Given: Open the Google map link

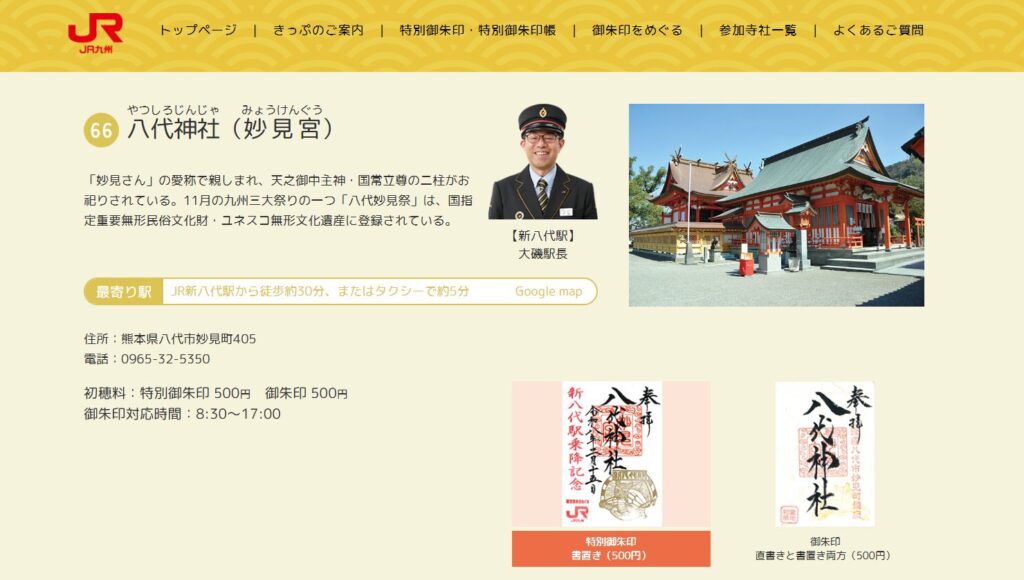Looking at the screenshot, I should click(548, 291).
